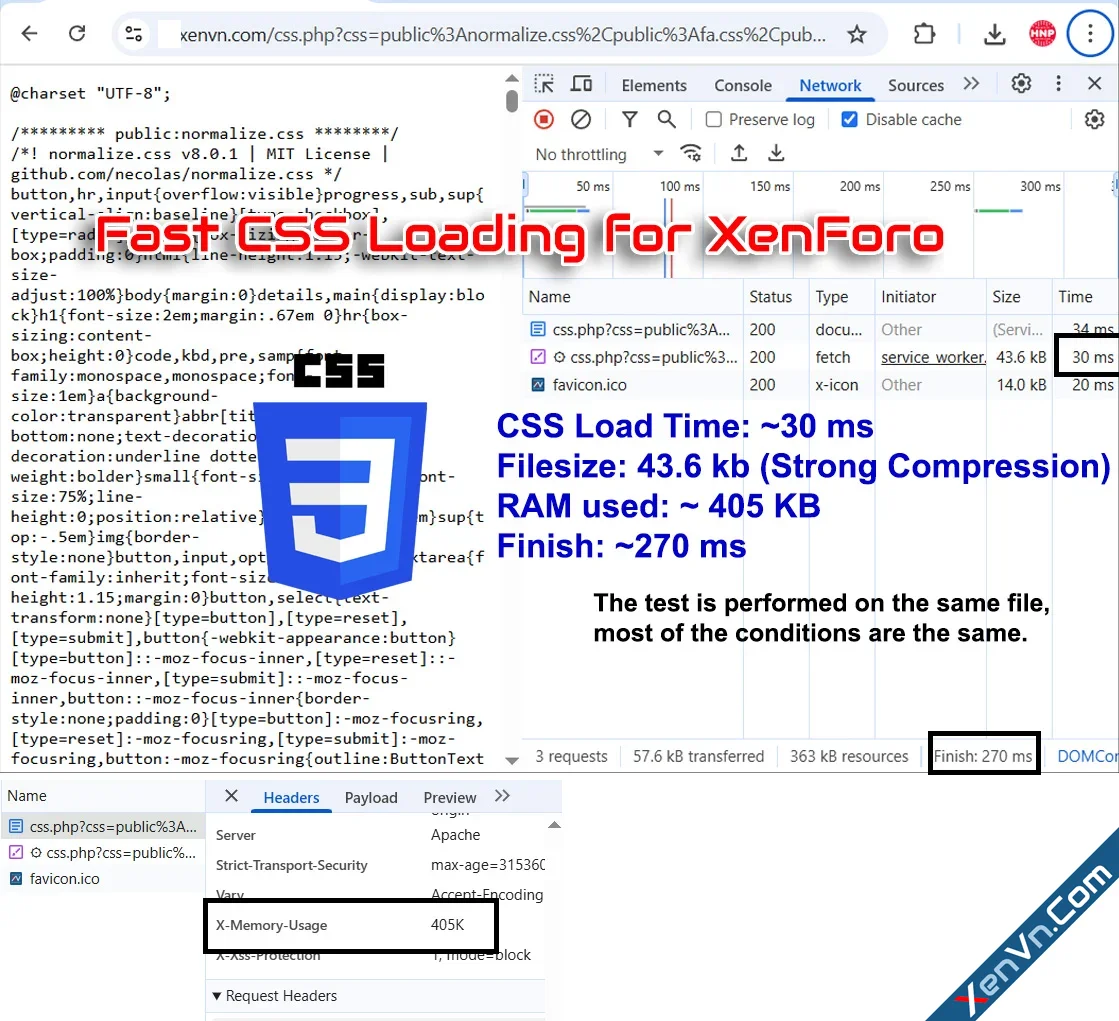This screenshot has height=1021, width=1119.
Task: Close the request details pane
Action: click(x=231, y=796)
